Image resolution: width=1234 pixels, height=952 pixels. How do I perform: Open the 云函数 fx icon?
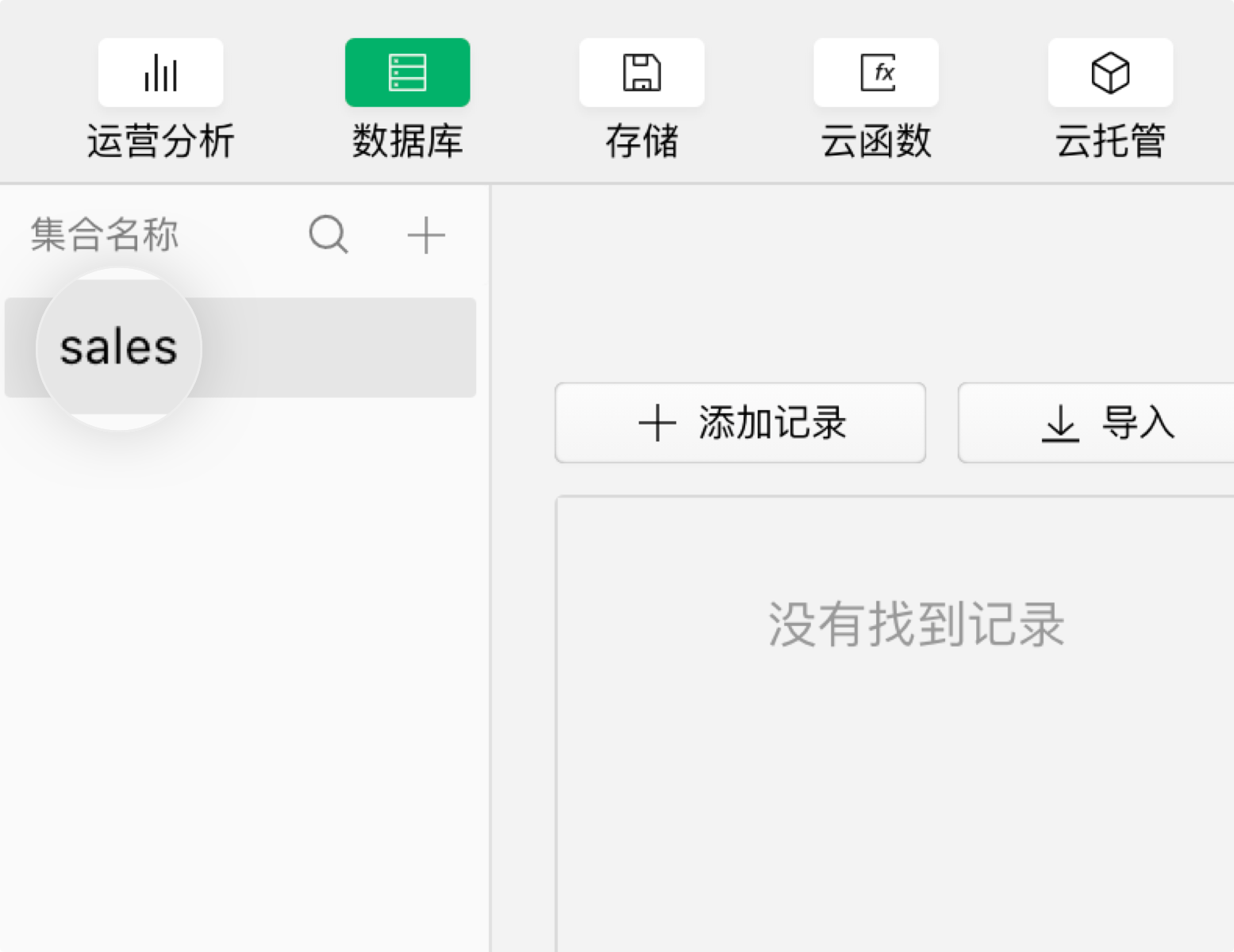(876, 73)
